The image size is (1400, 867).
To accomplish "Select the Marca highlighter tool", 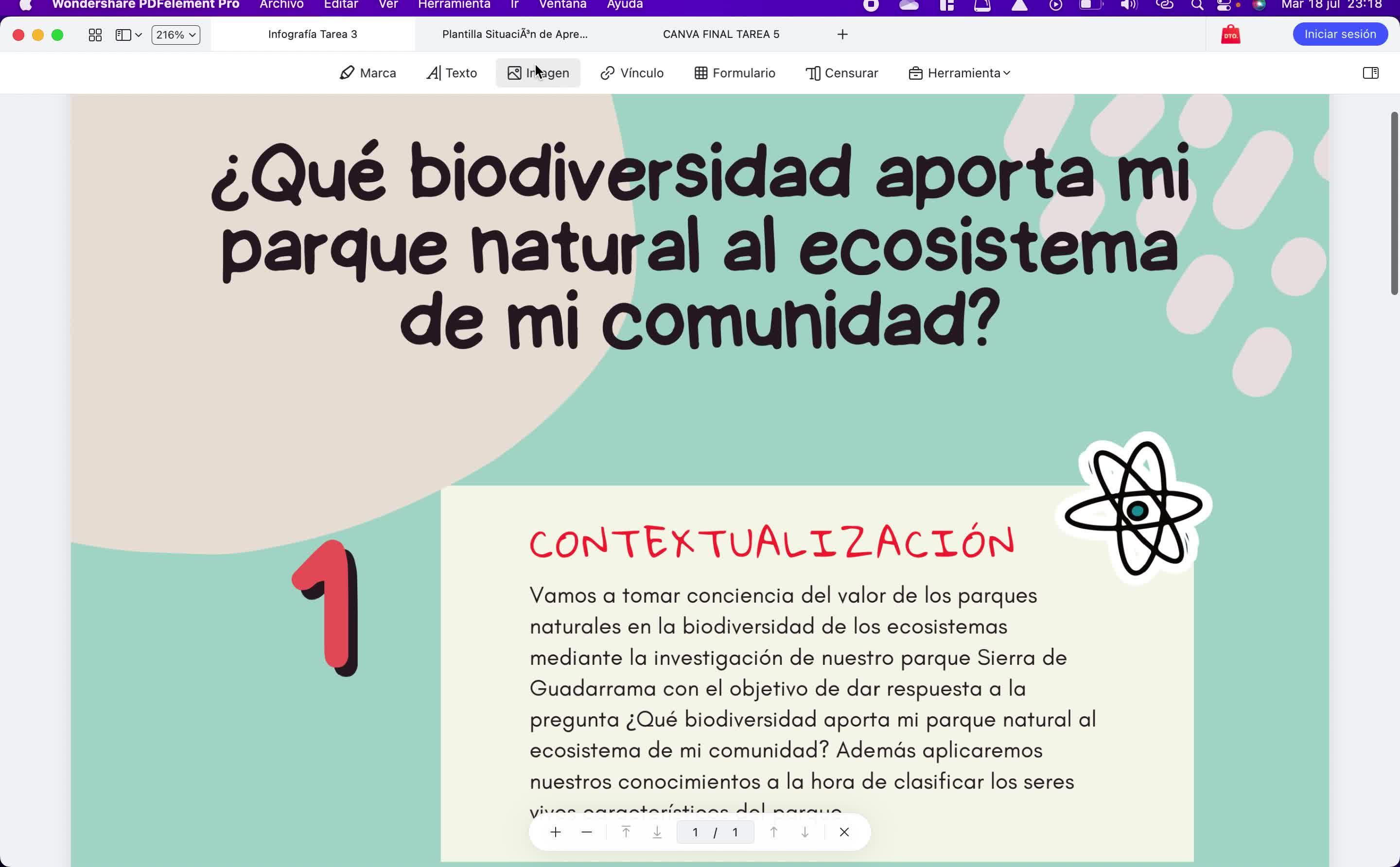I will click(x=367, y=73).
